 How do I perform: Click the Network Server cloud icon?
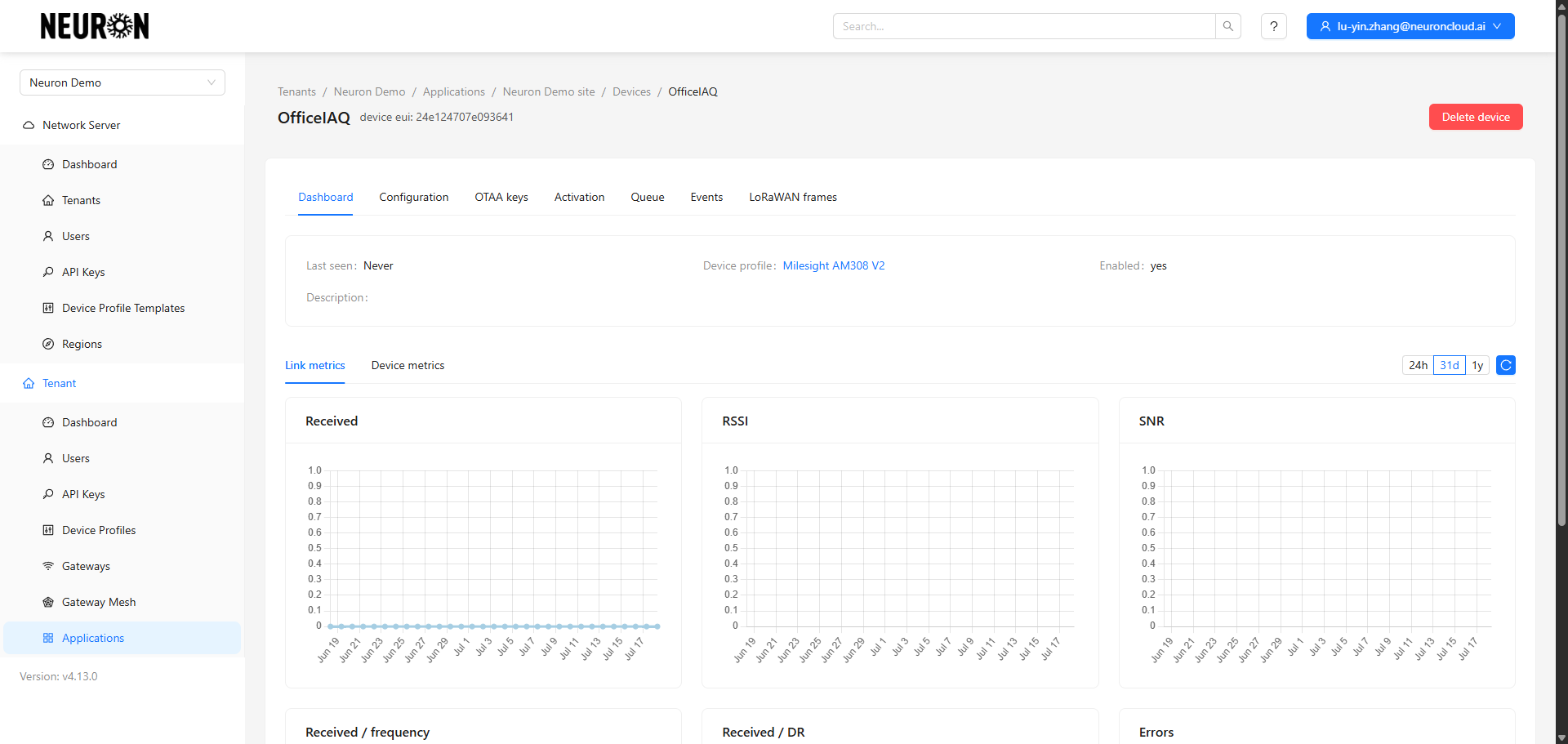click(29, 125)
